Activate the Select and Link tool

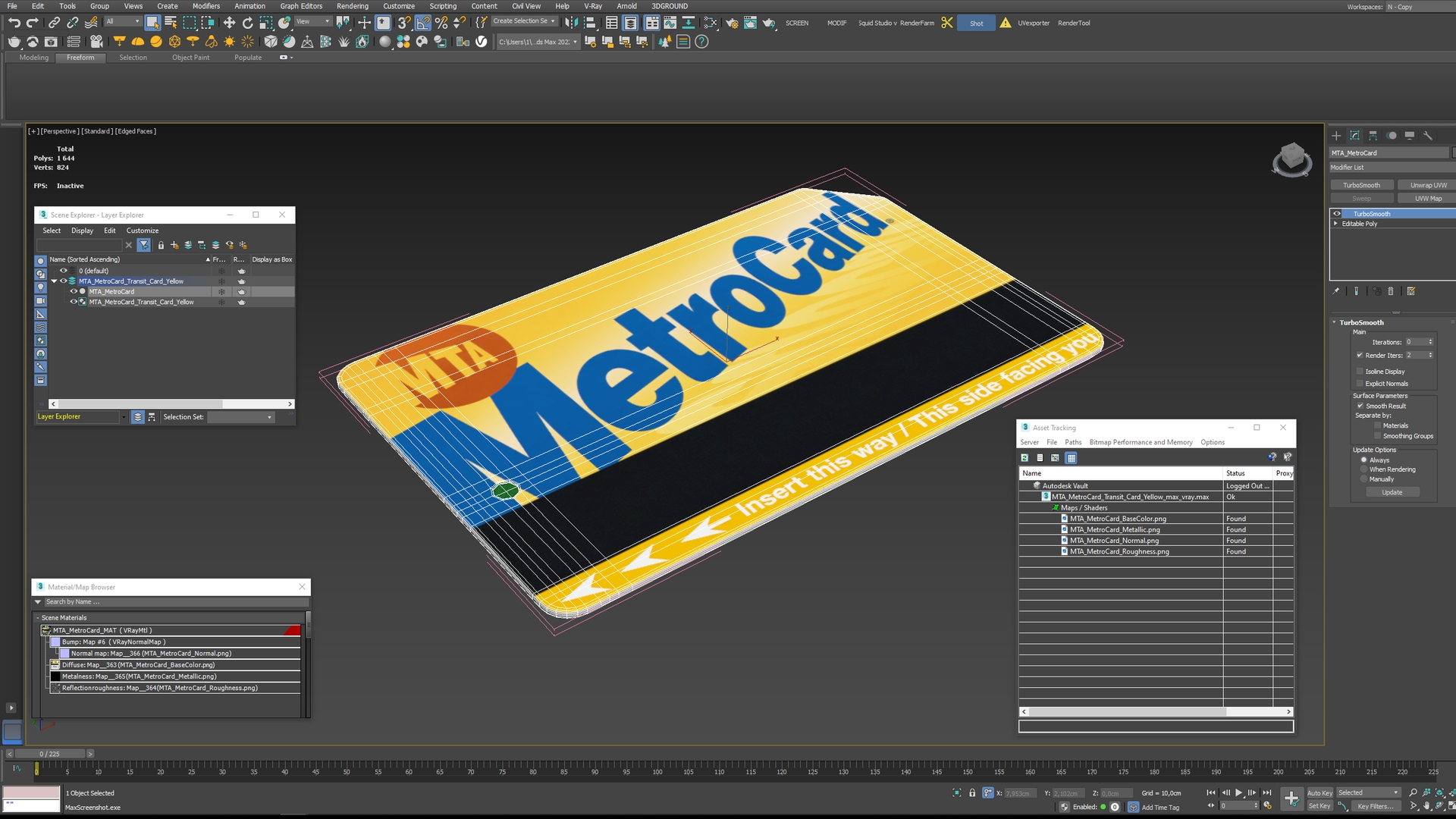[54, 23]
